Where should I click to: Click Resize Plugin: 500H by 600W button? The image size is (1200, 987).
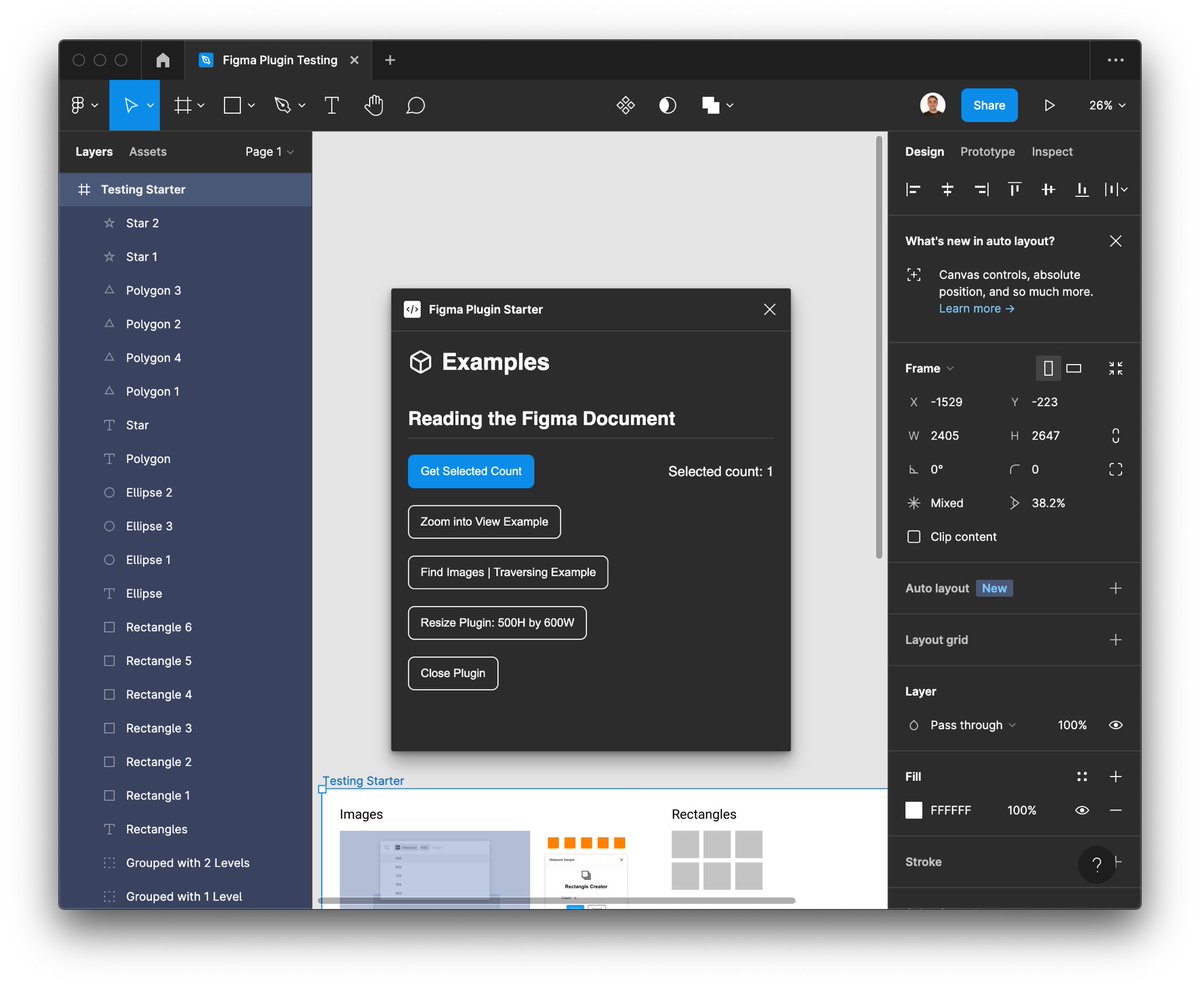click(497, 623)
